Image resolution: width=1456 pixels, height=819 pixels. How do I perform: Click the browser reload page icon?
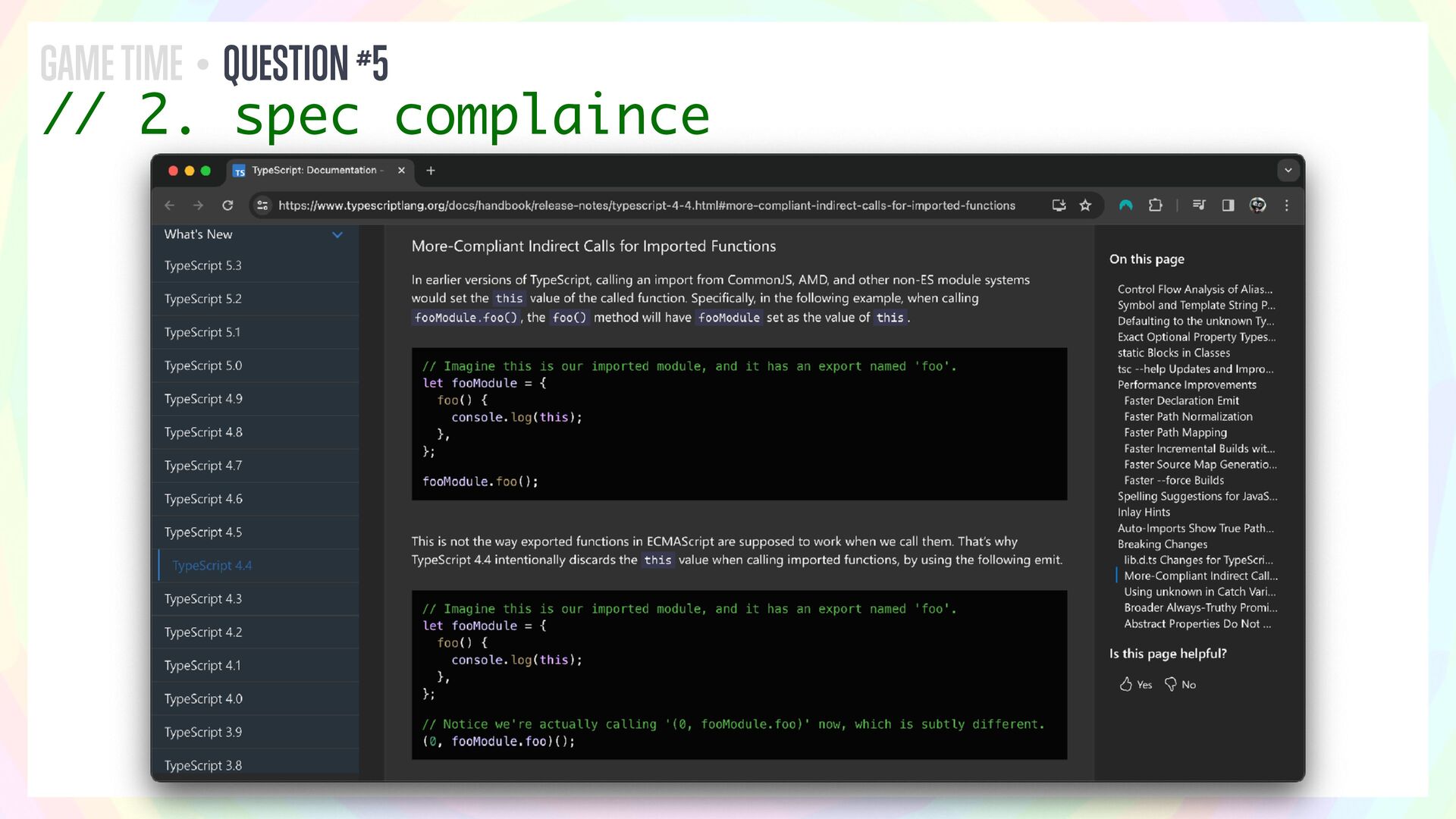tap(227, 206)
